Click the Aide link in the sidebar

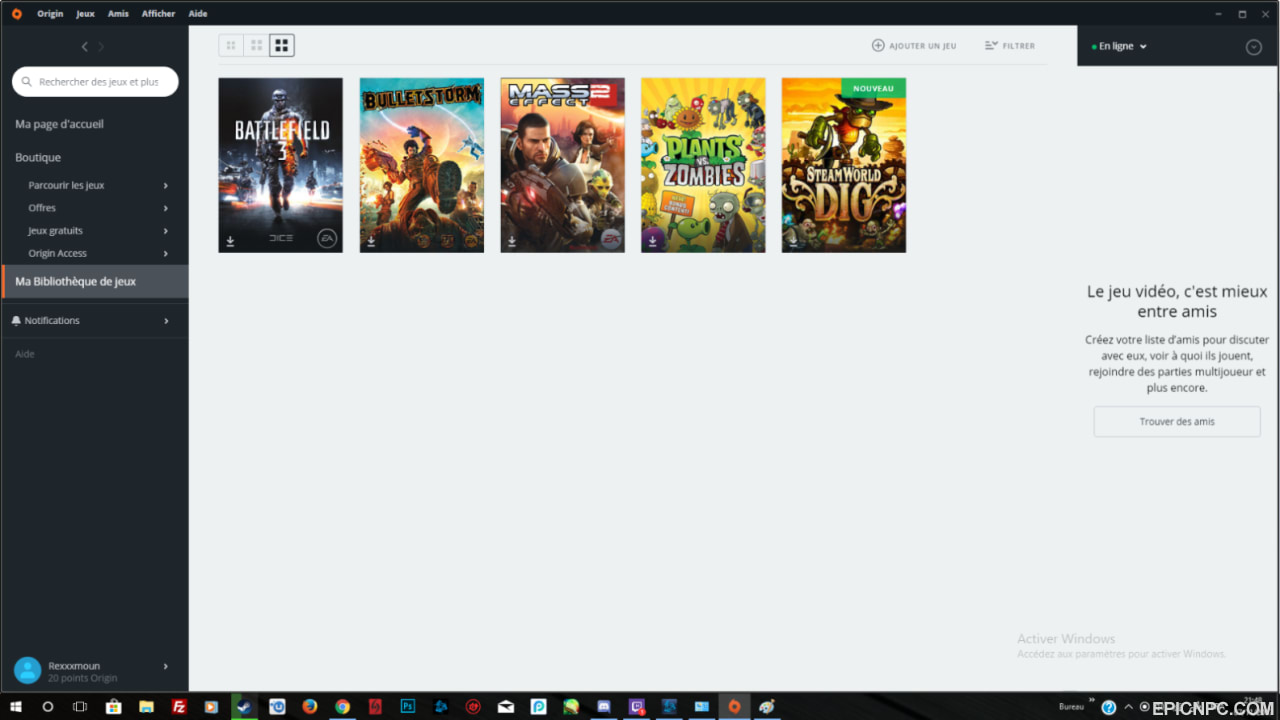25,354
